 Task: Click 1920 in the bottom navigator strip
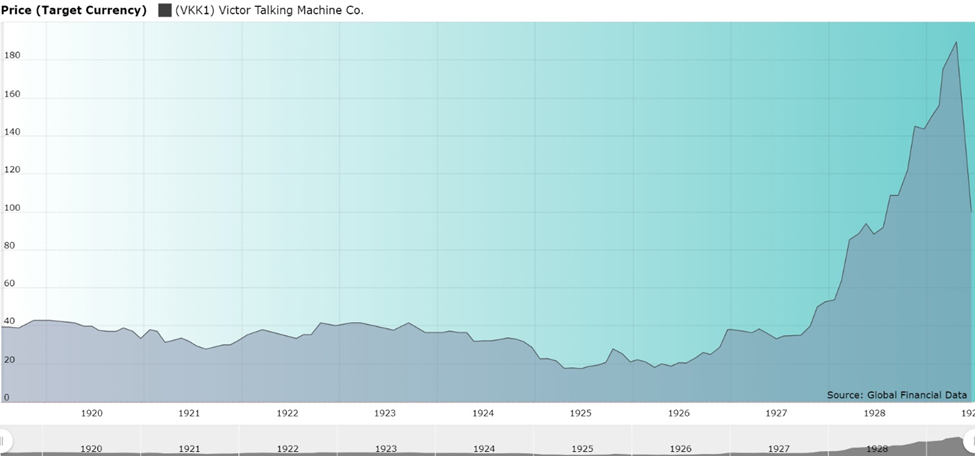(x=91, y=449)
